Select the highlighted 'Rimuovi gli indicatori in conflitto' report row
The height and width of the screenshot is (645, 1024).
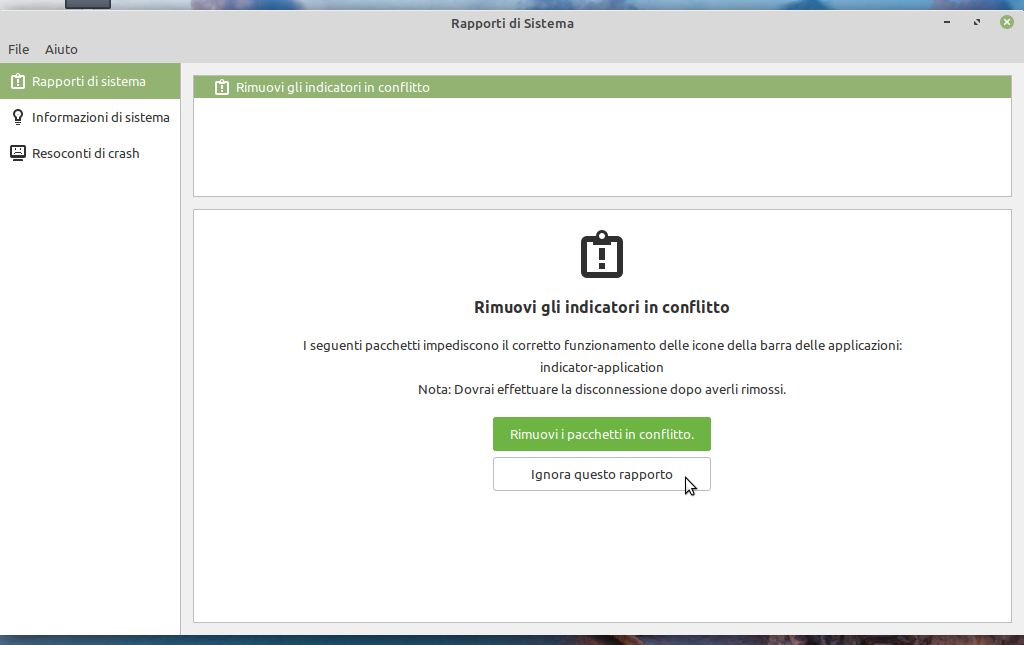[600, 87]
